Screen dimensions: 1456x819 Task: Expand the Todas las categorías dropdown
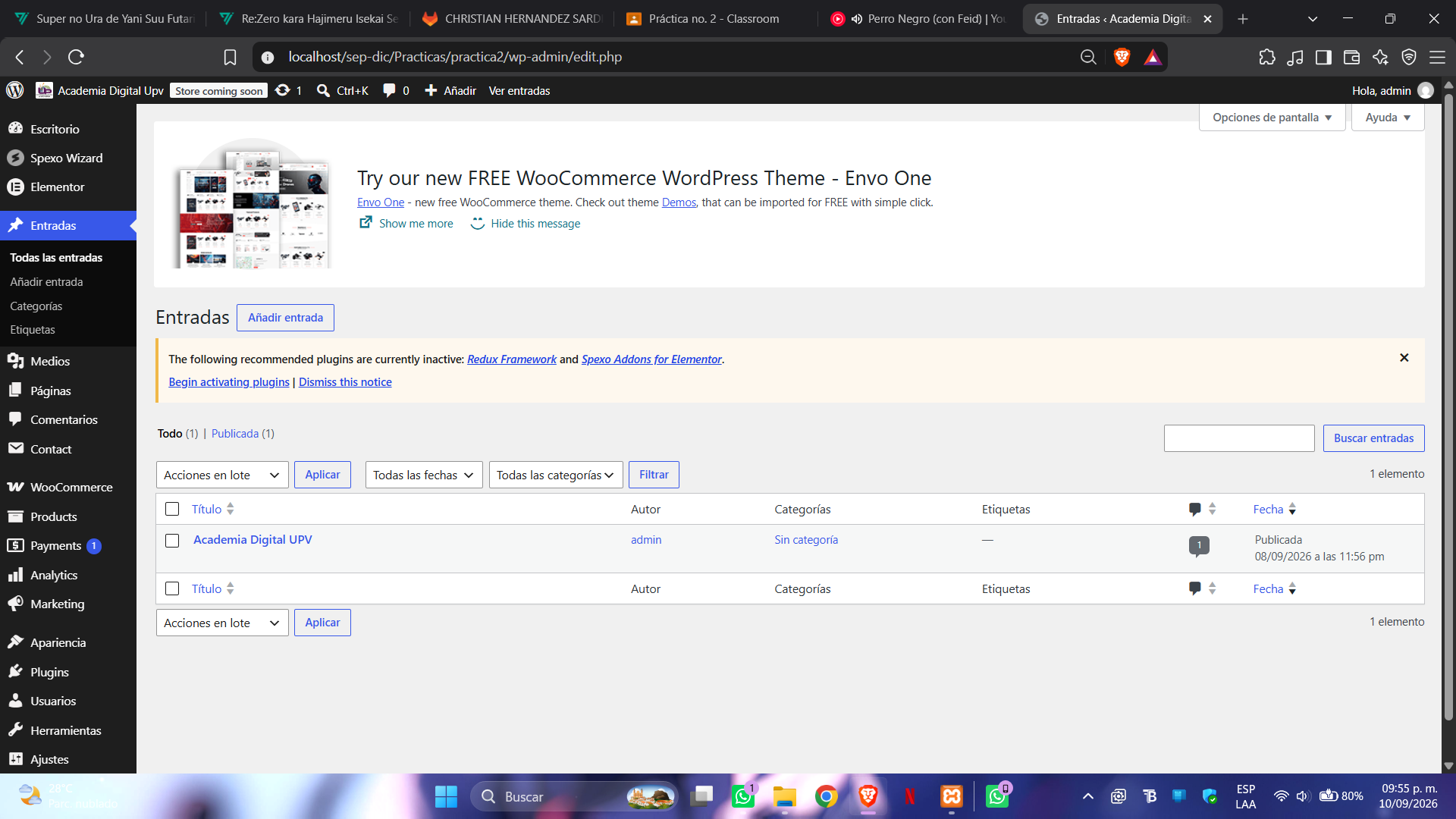pyautogui.click(x=556, y=475)
